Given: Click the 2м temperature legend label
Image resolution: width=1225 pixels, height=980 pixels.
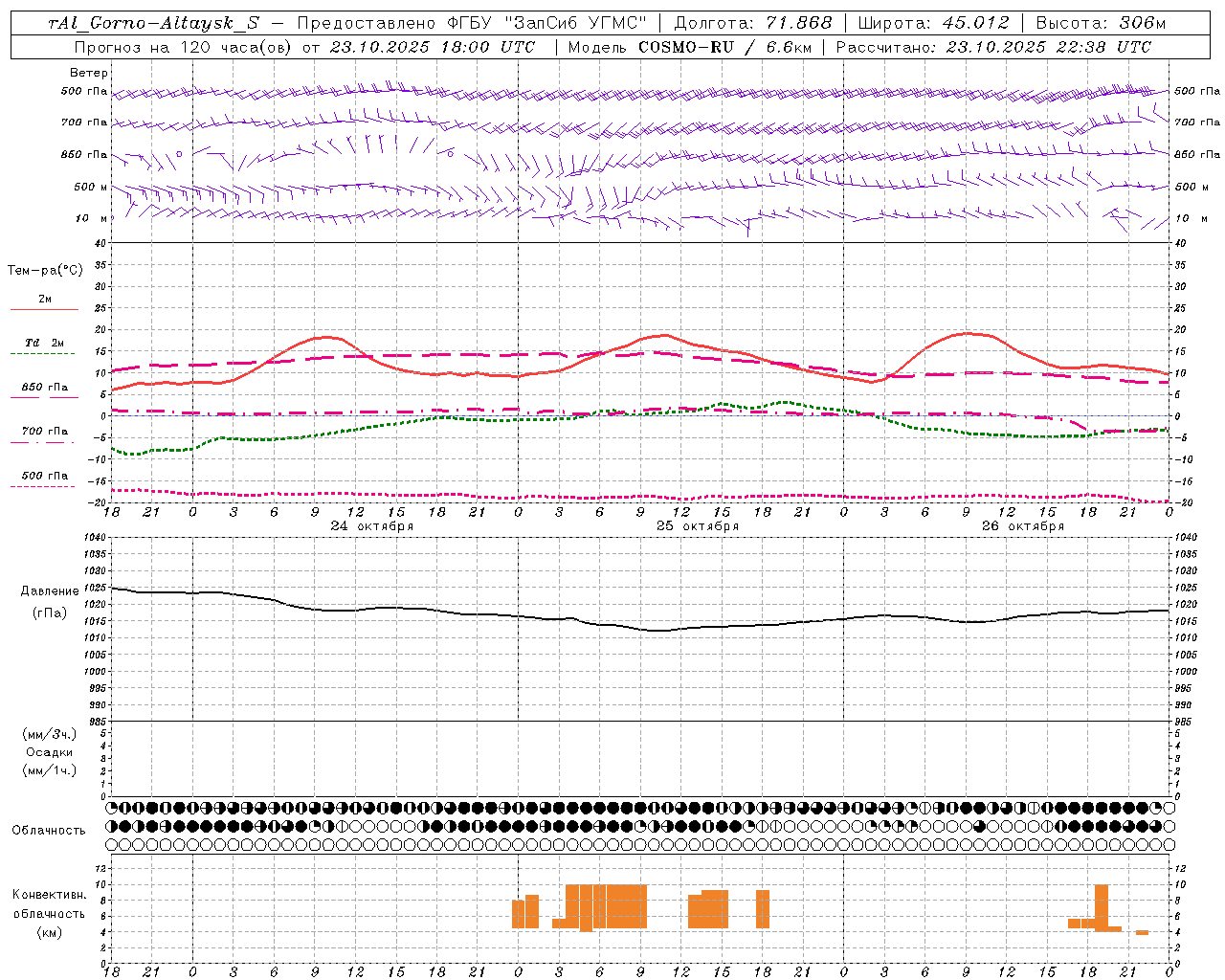Looking at the screenshot, I should coord(45,299).
